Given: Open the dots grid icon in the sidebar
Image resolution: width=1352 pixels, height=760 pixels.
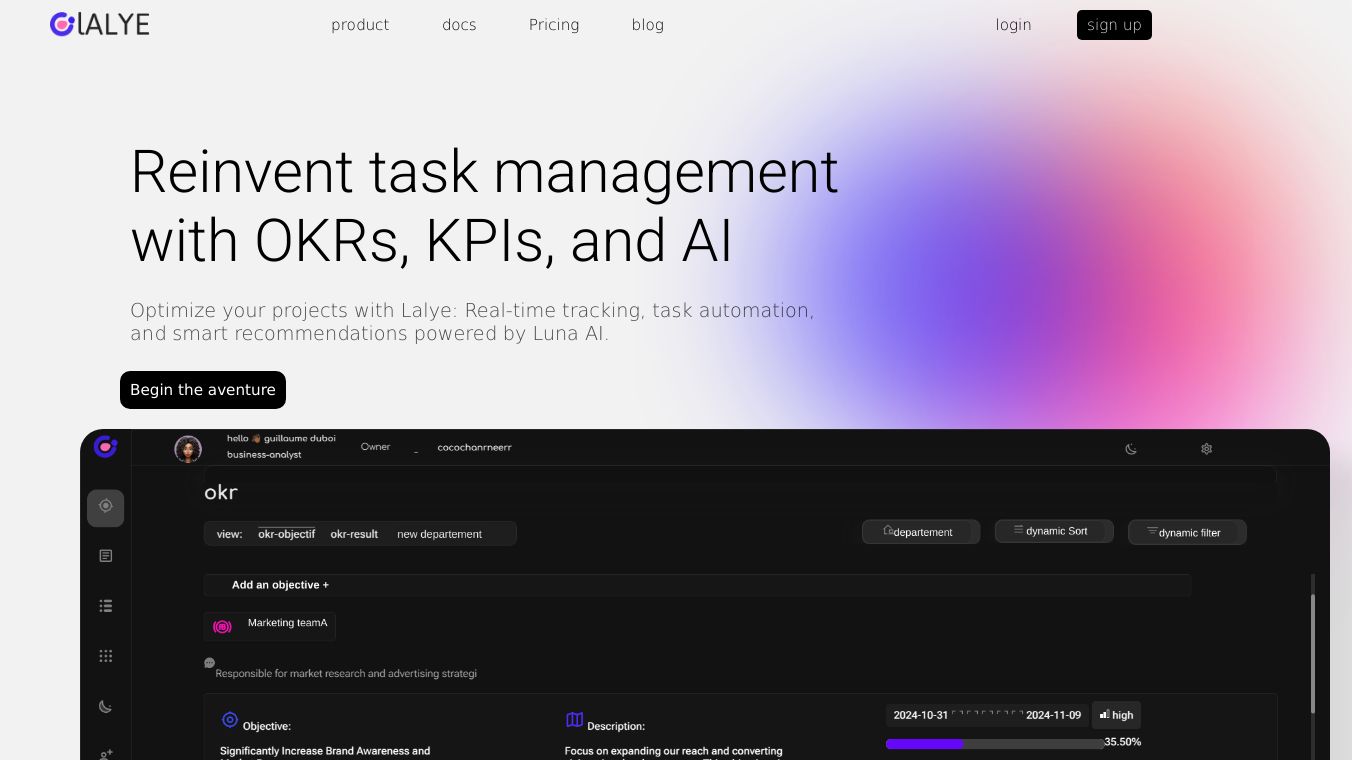Looking at the screenshot, I should click(106, 656).
